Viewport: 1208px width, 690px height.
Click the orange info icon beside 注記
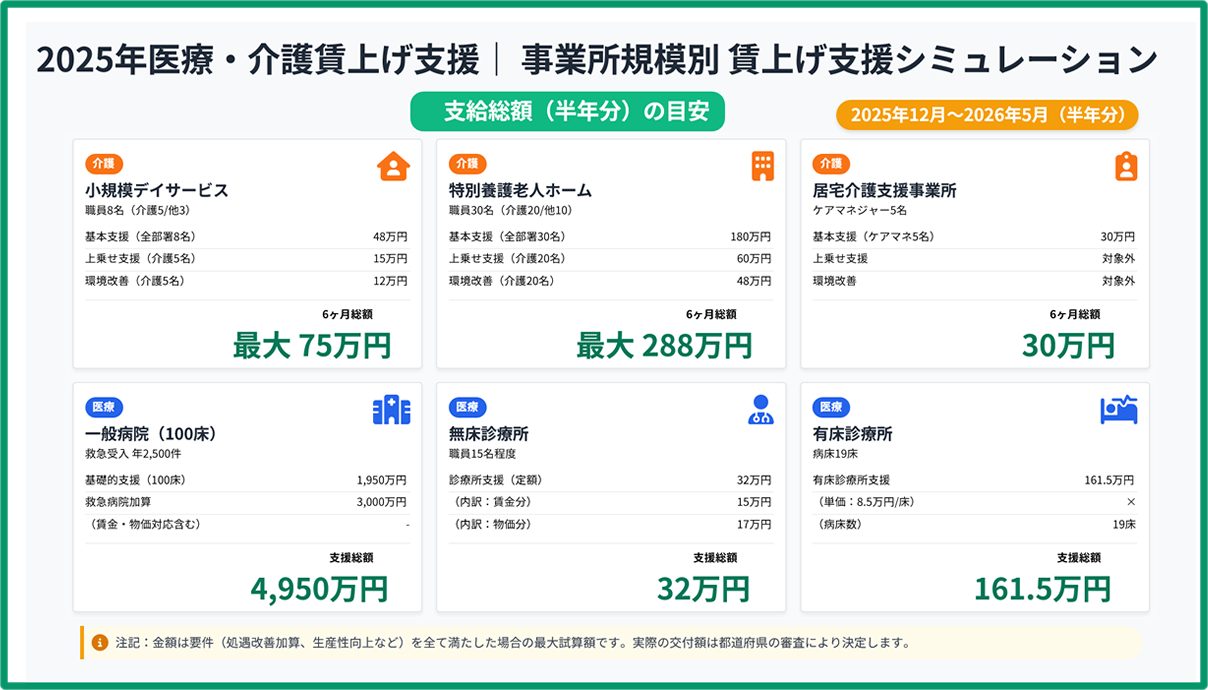[x=99, y=643]
